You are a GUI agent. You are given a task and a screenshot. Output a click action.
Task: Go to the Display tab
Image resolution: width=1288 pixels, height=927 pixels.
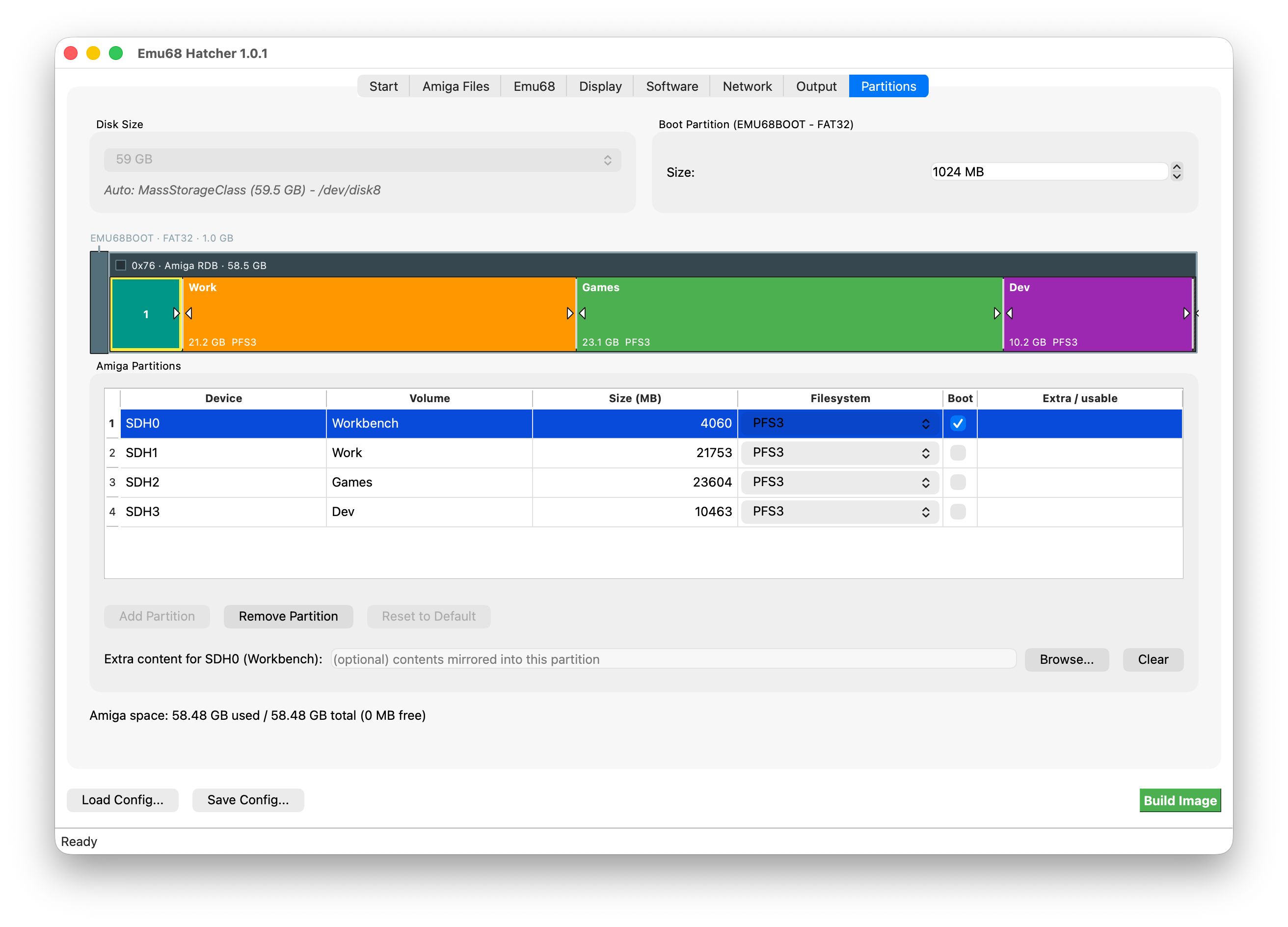coord(600,86)
